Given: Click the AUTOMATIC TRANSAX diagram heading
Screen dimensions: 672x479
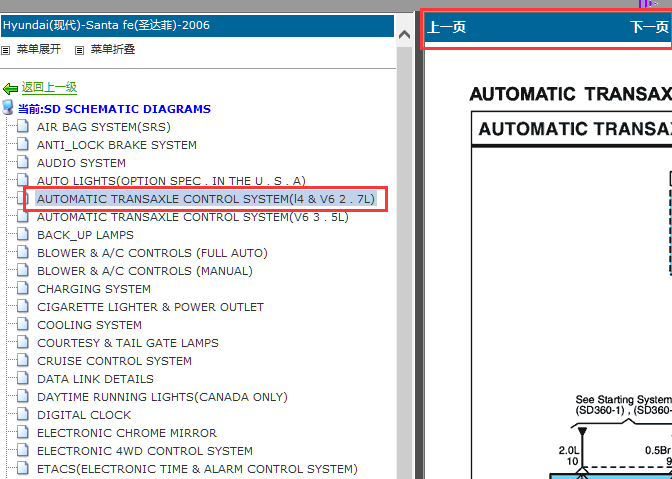Looking at the screenshot, I should [571, 94].
